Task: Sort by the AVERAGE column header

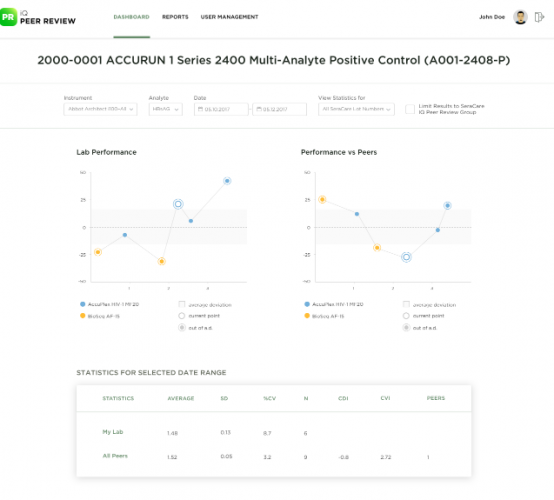Action: click(x=181, y=398)
